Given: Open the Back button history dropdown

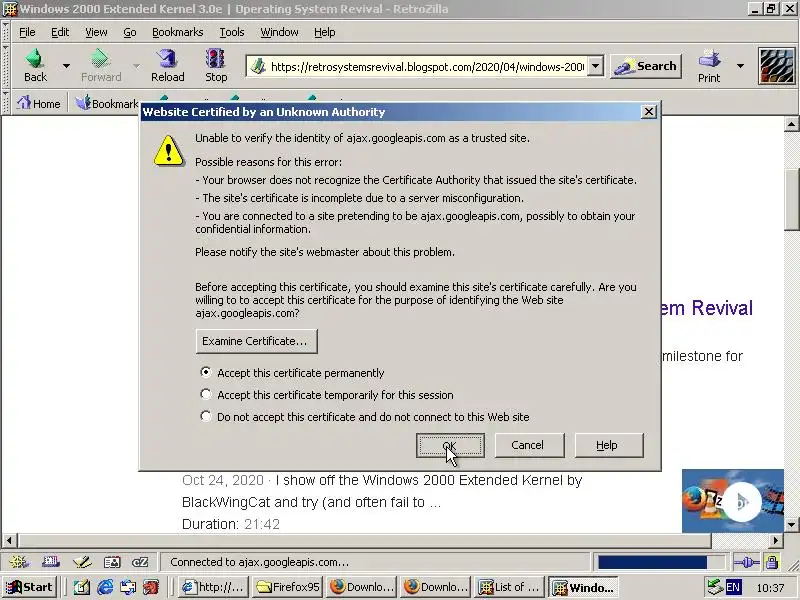Looking at the screenshot, I should (x=66, y=65).
